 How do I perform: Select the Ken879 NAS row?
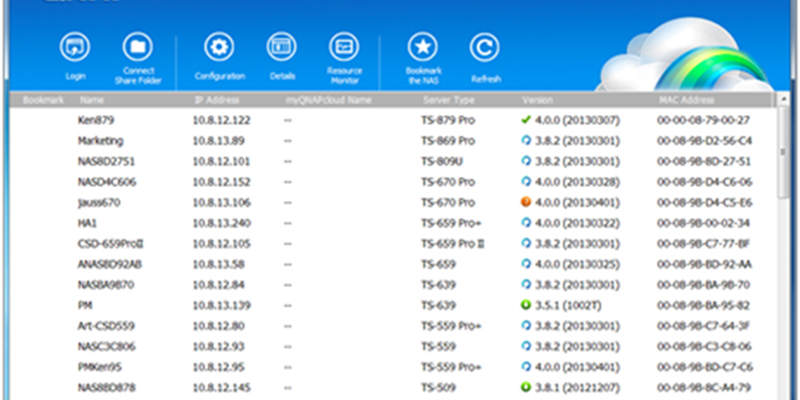point(393,120)
